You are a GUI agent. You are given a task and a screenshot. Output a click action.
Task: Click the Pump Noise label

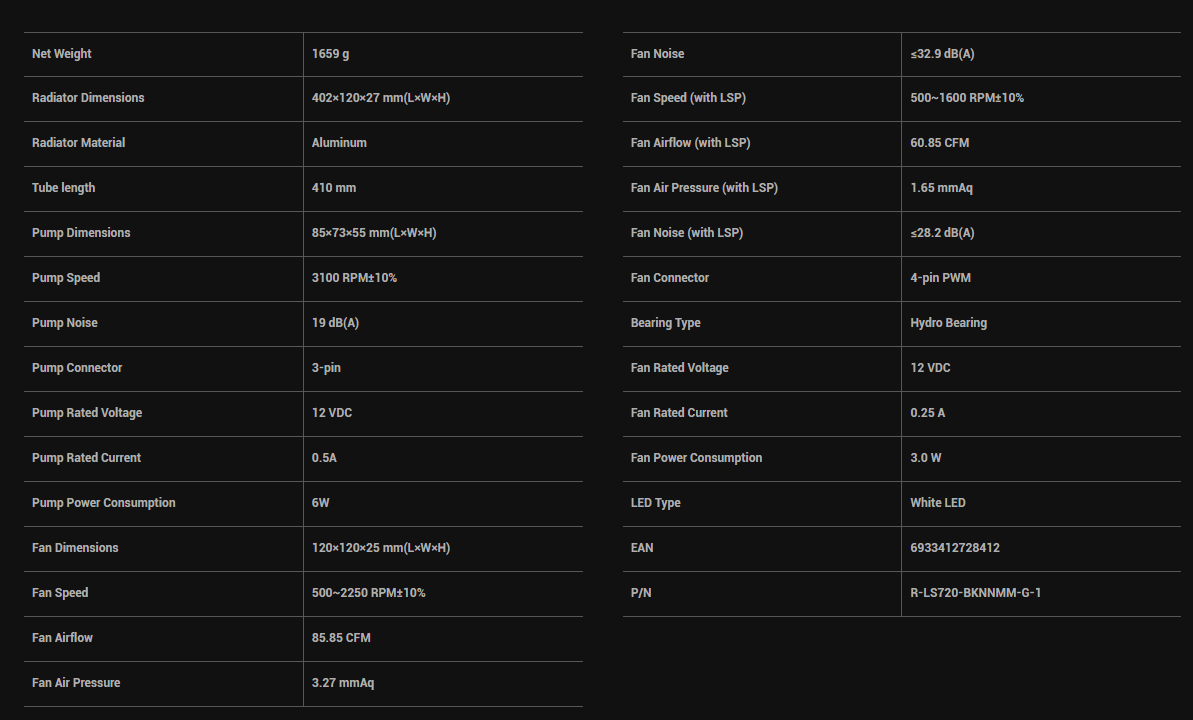point(65,323)
